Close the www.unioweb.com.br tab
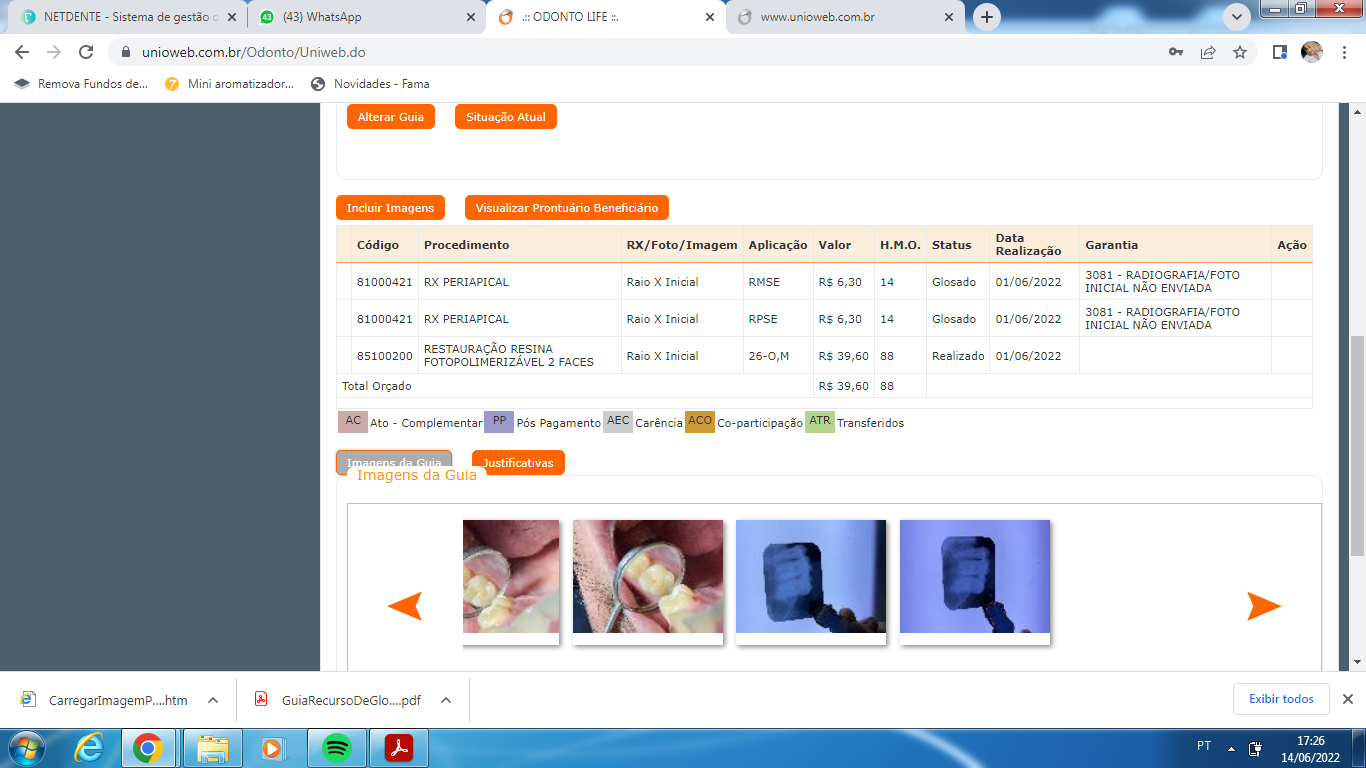 pos(948,17)
